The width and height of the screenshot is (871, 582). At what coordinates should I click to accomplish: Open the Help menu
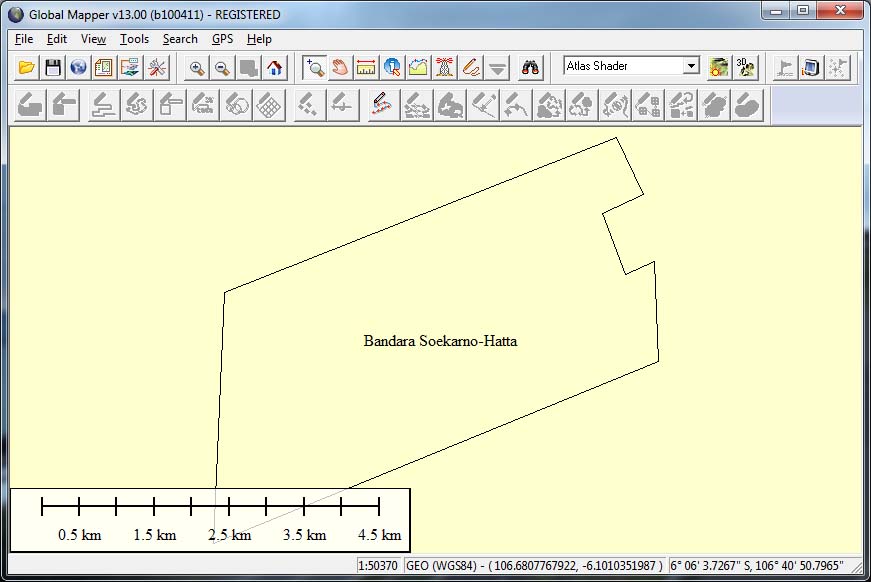click(259, 39)
